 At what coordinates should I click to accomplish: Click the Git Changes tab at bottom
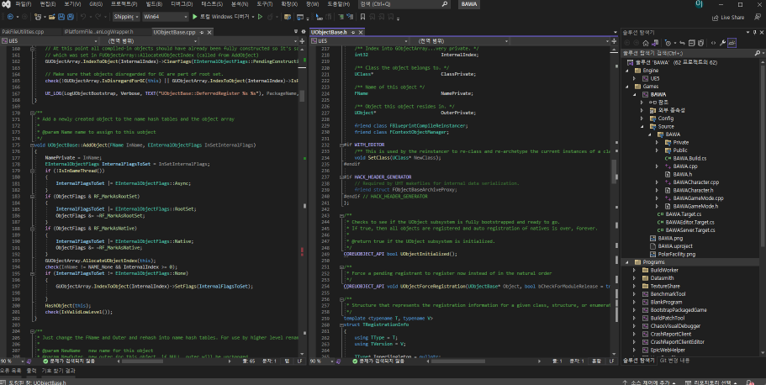point(674,361)
